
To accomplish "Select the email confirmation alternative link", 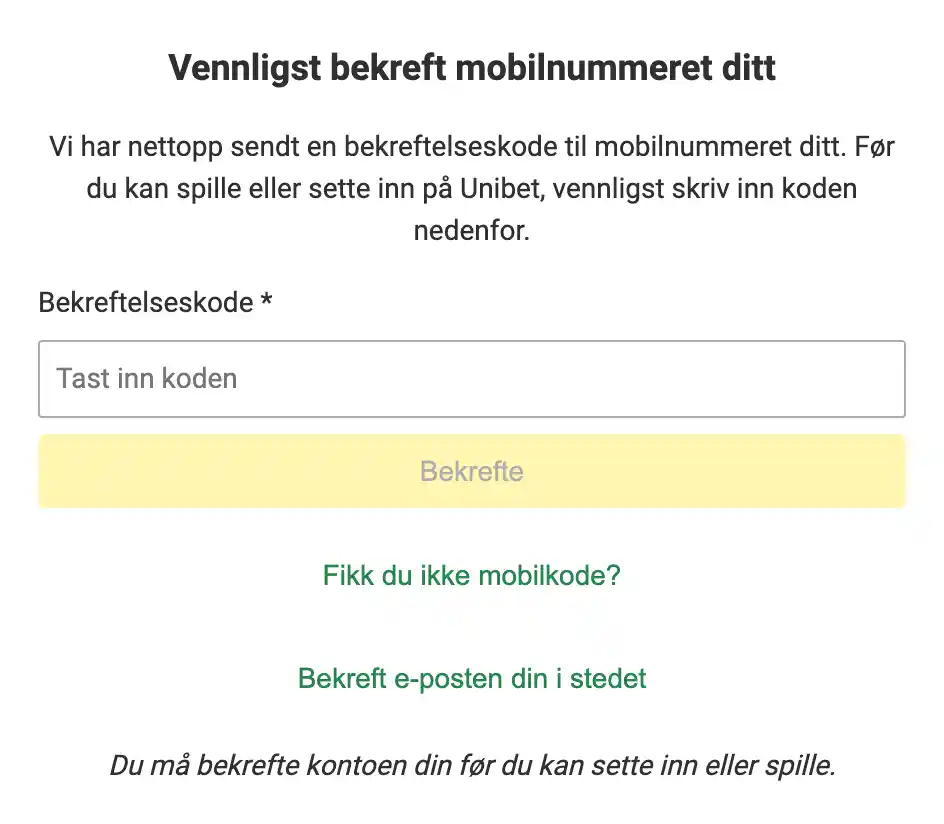I will click(x=471, y=678).
